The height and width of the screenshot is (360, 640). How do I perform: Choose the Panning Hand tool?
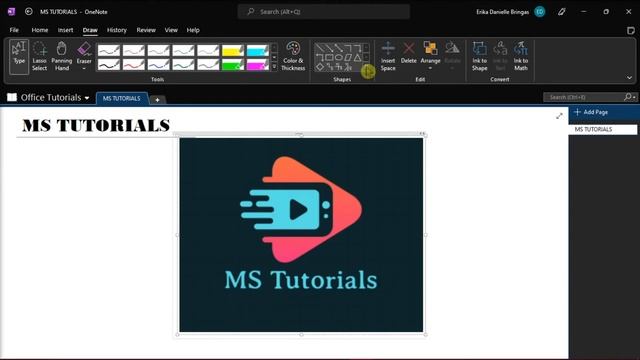click(62, 56)
